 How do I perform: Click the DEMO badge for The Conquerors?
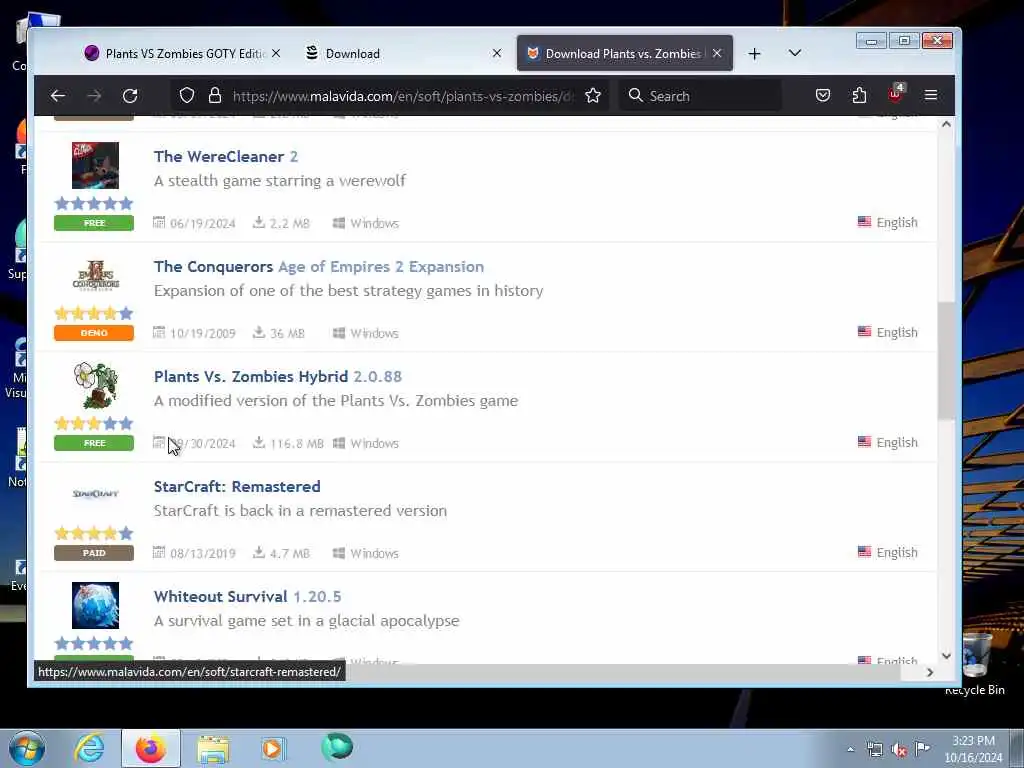coord(94,333)
